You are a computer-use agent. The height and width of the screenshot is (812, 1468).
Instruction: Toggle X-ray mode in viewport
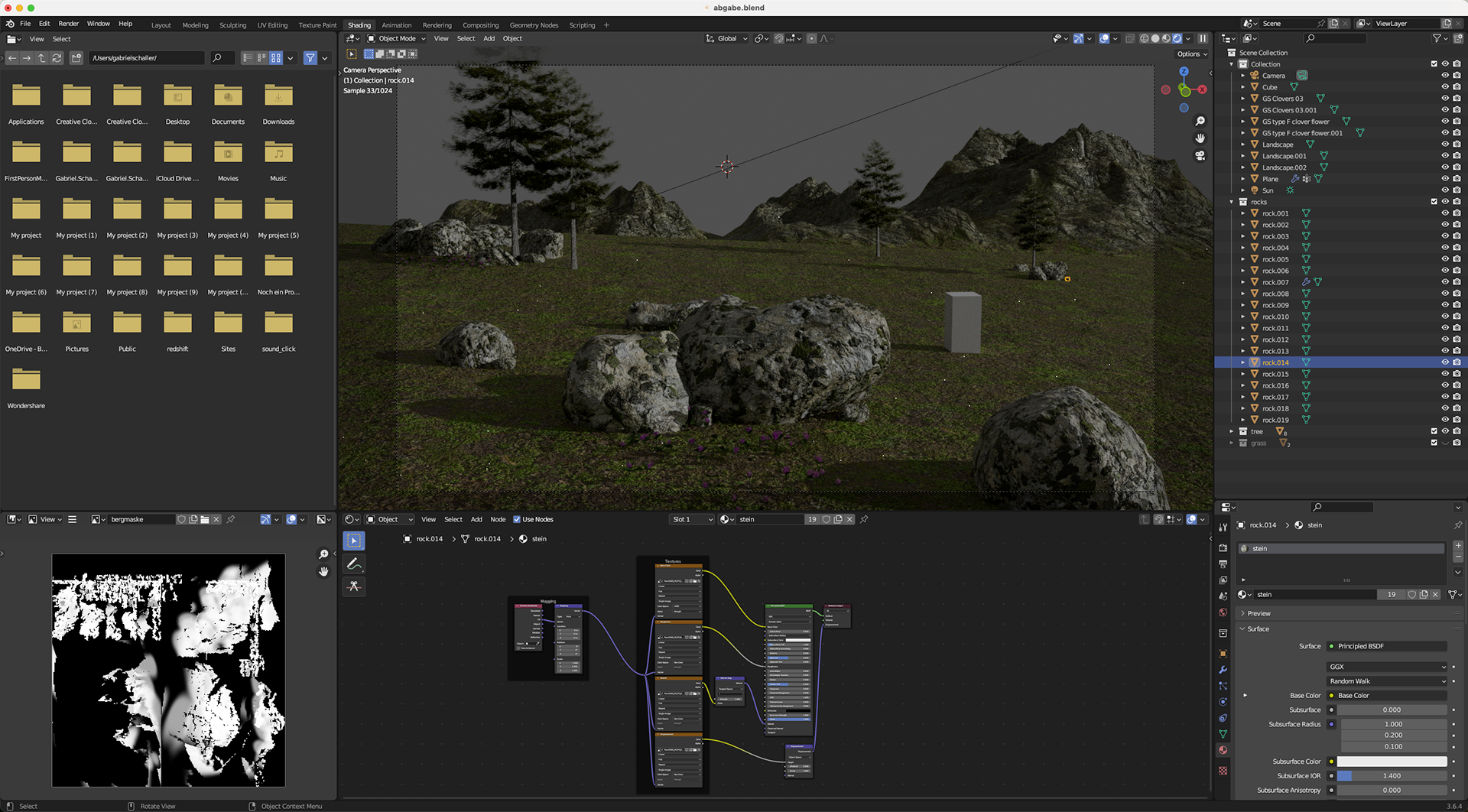[1129, 38]
